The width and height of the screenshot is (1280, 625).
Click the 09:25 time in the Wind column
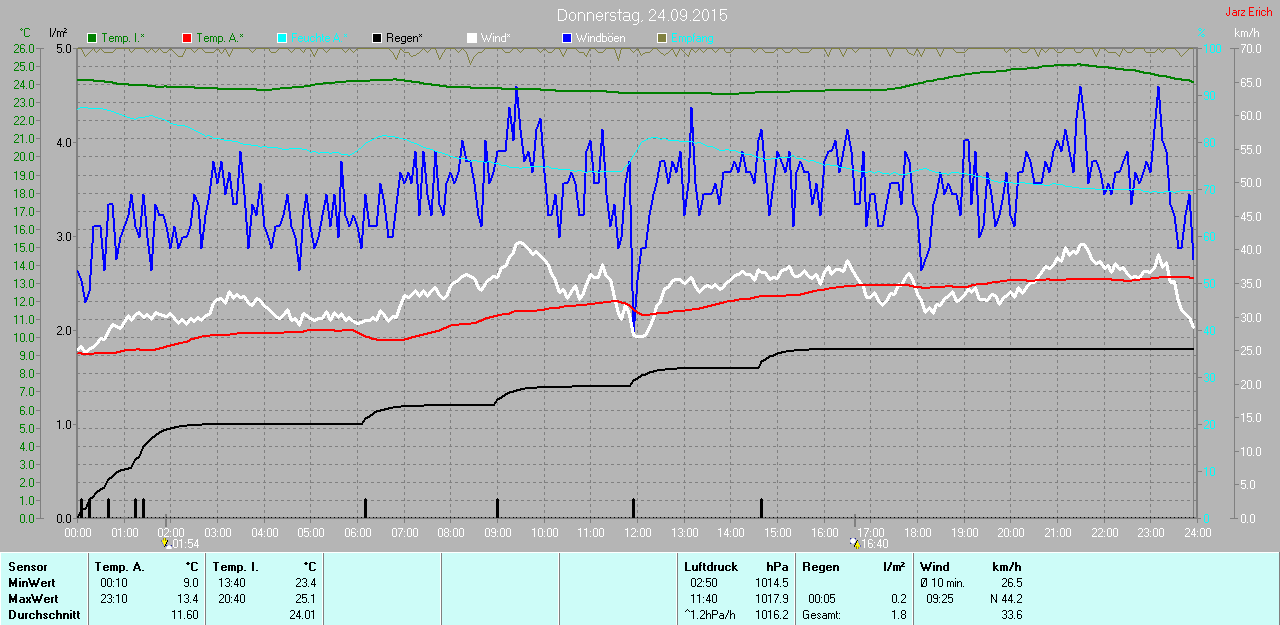[939, 599]
